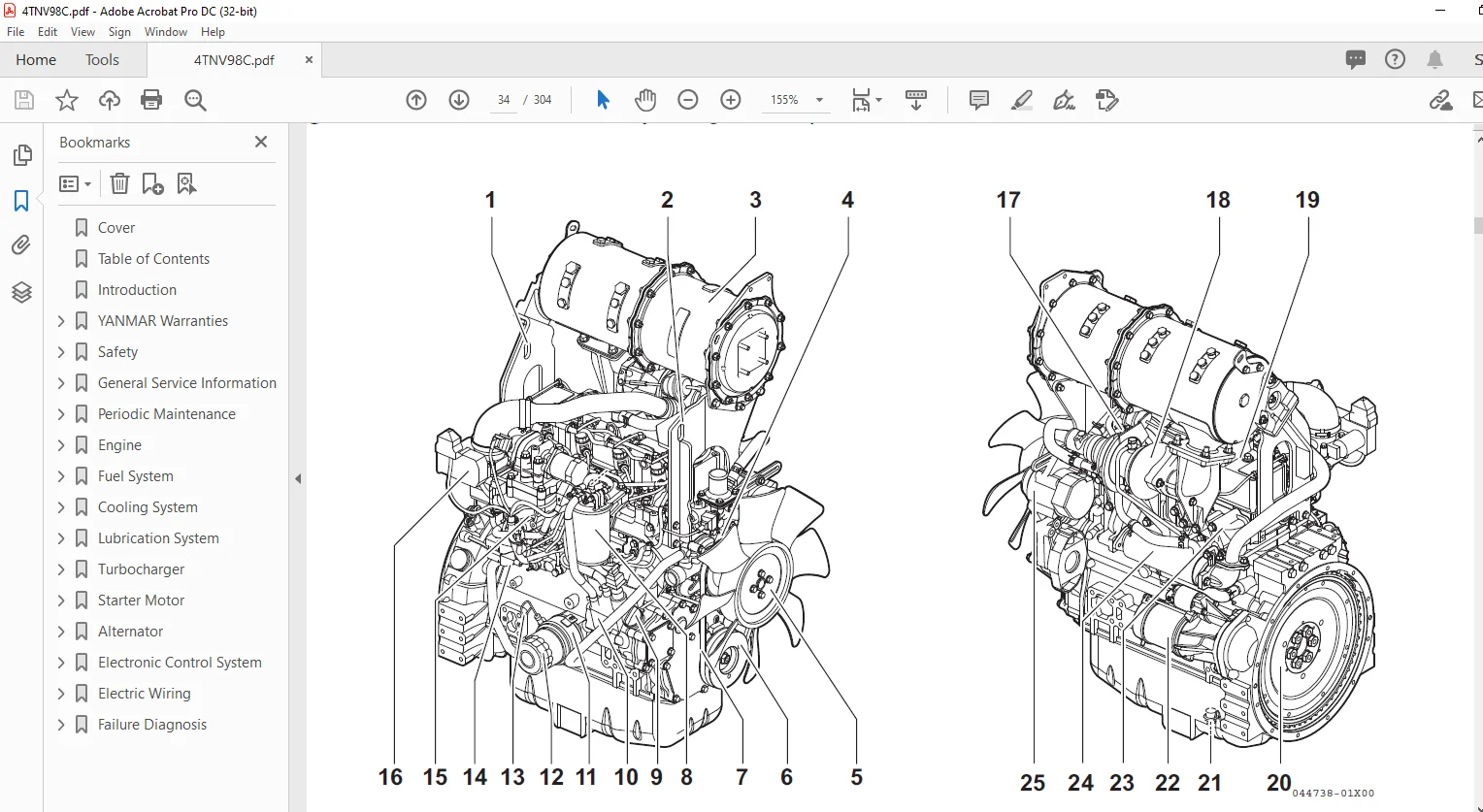Choose the selection arrow tool
The image size is (1483, 812).
point(603,100)
